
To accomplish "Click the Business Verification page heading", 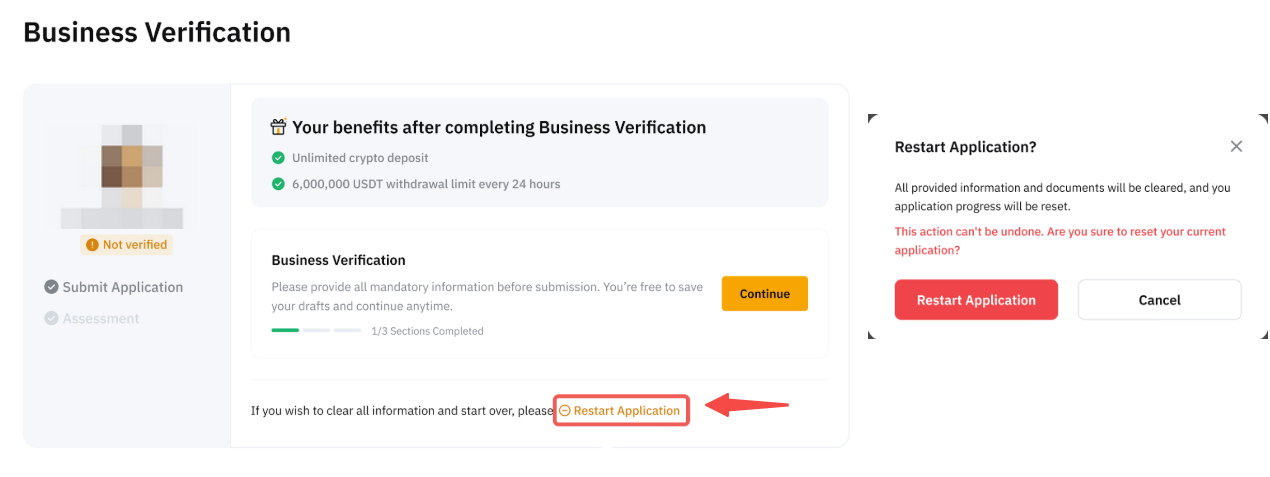I will 157,32.
